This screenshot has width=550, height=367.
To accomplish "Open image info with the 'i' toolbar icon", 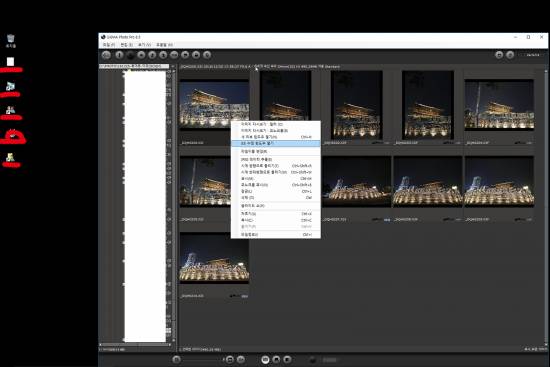I will [x=119, y=55].
